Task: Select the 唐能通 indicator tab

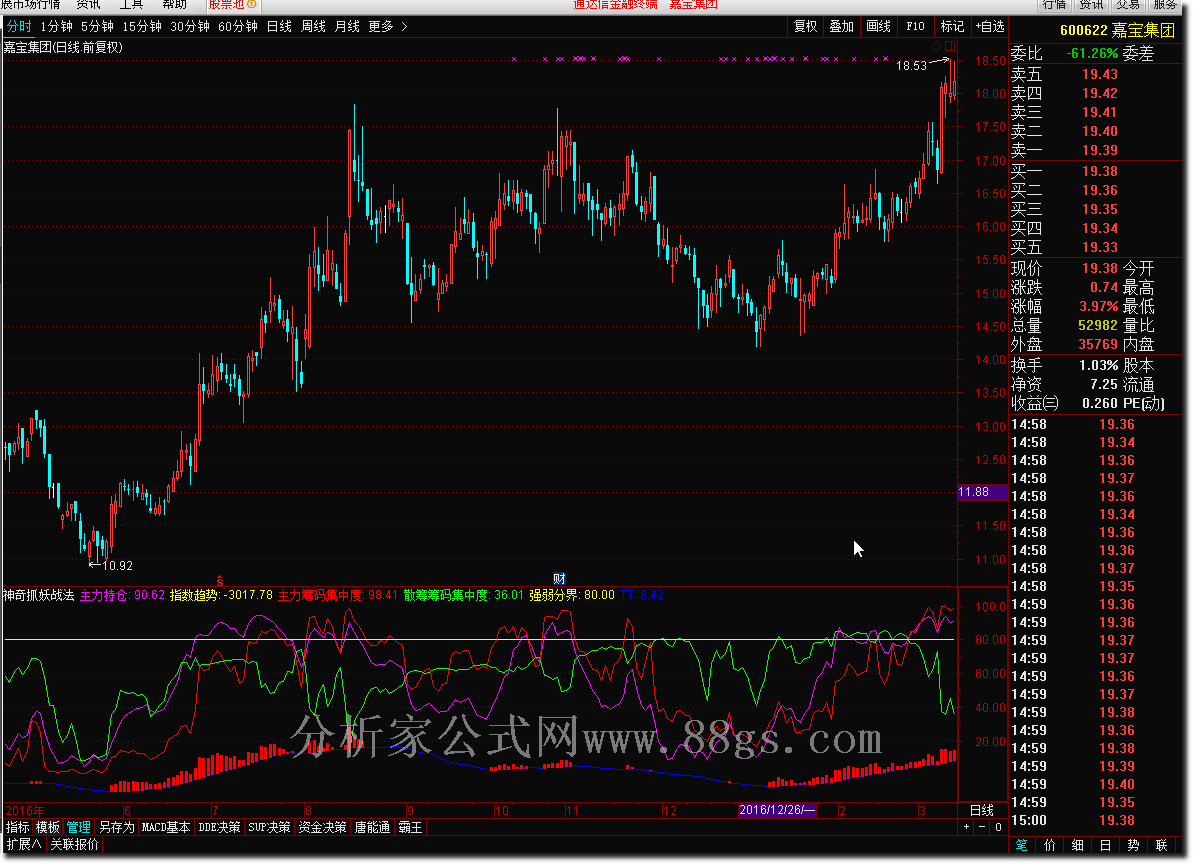Action: [372, 827]
